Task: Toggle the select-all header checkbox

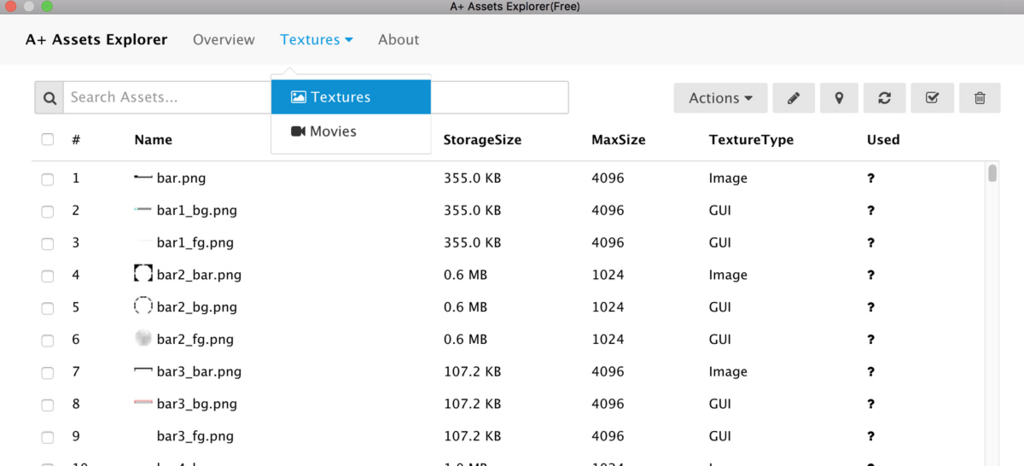Action: point(48,139)
